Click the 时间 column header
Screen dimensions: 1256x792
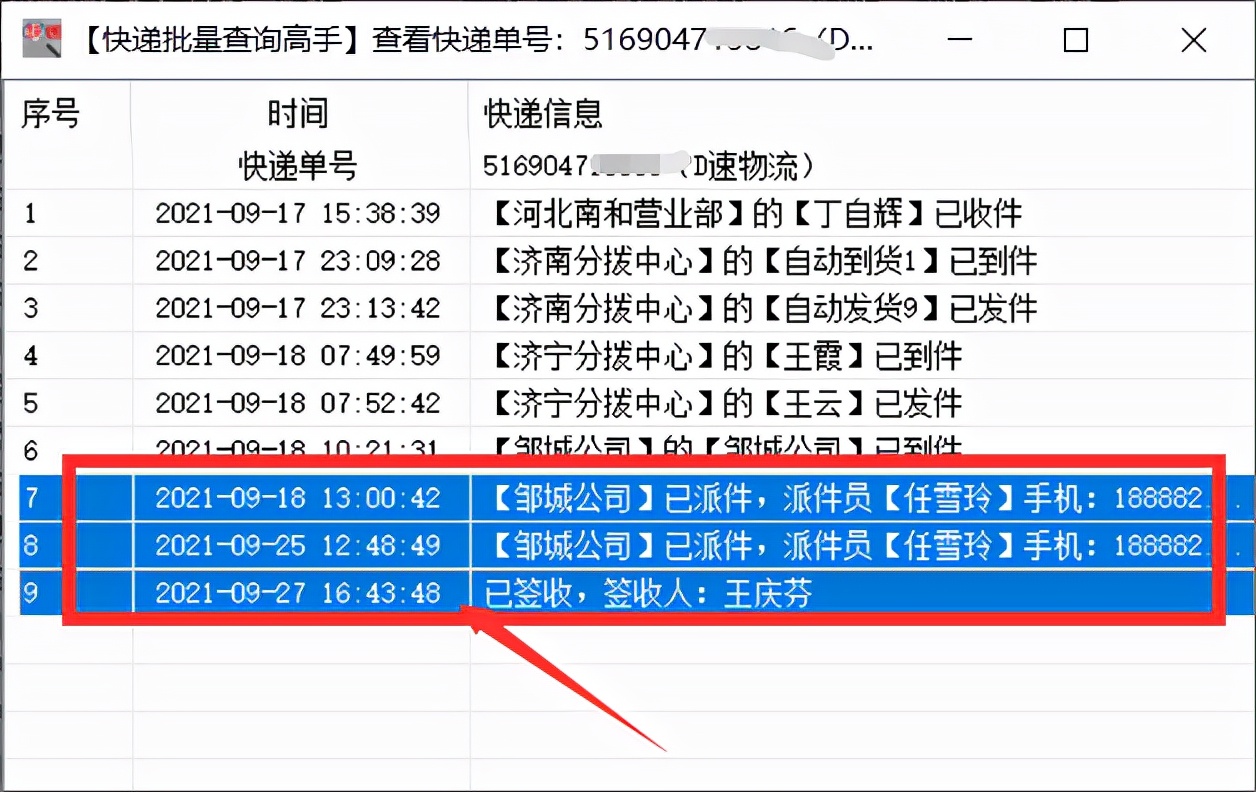point(298,114)
